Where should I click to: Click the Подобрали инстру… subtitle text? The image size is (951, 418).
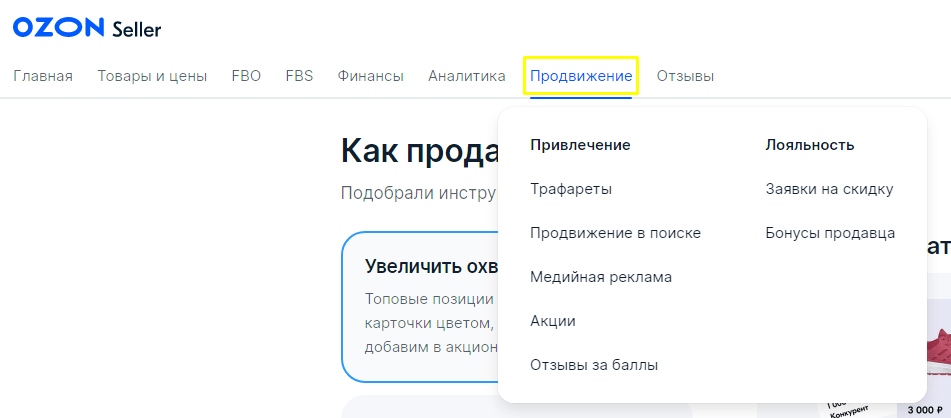pyautogui.click(x=418, y=193)
